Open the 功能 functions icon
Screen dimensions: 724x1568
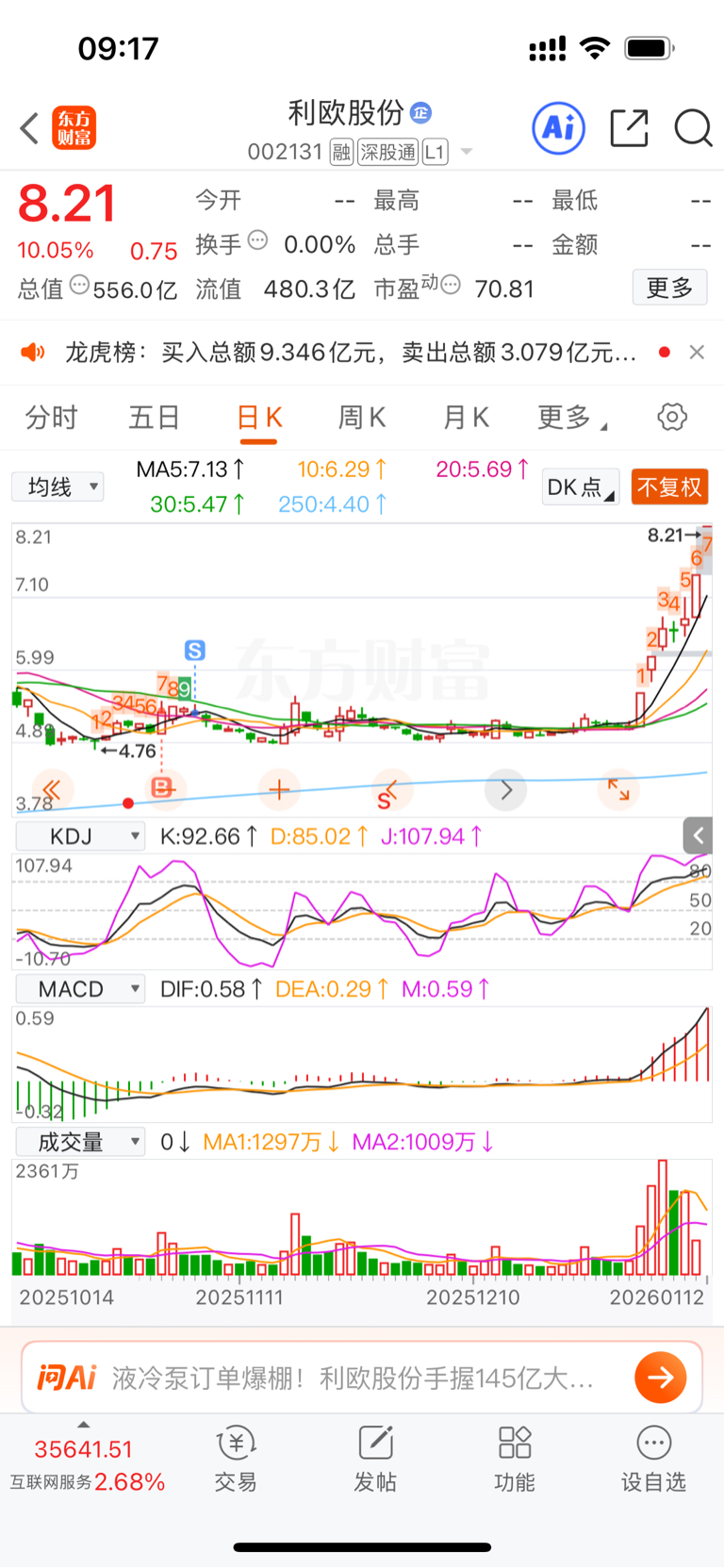click(515, 1460)
